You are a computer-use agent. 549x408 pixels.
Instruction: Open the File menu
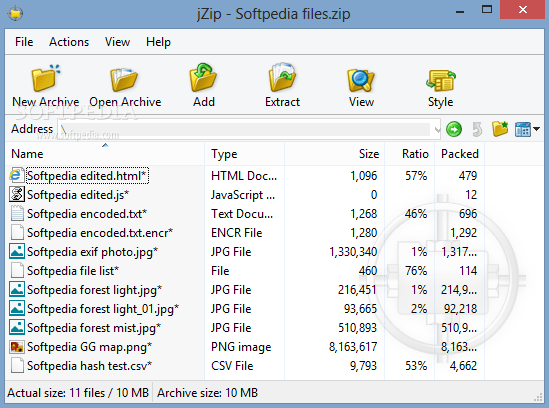coord(24,42)
